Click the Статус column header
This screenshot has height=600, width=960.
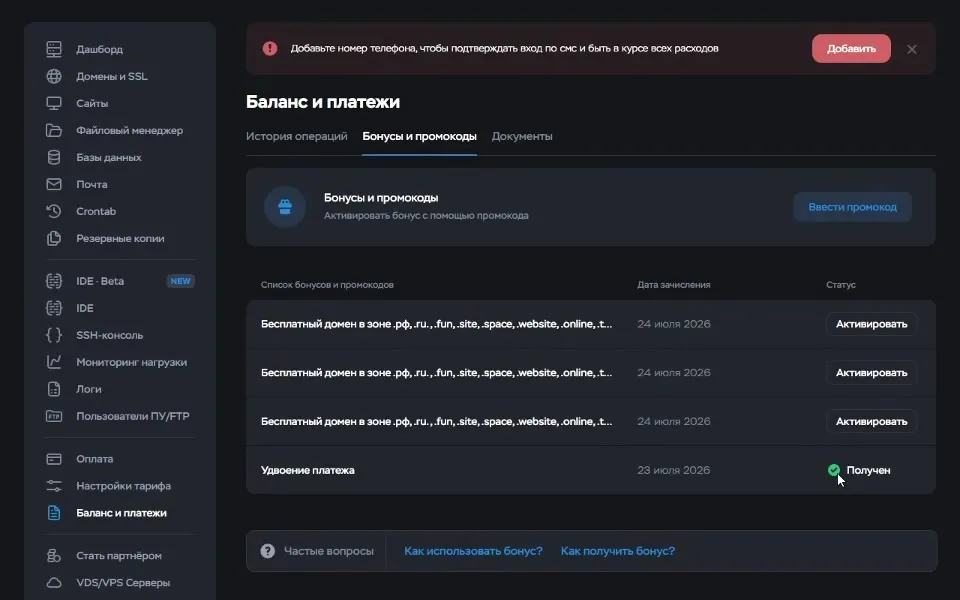[841, 285]
